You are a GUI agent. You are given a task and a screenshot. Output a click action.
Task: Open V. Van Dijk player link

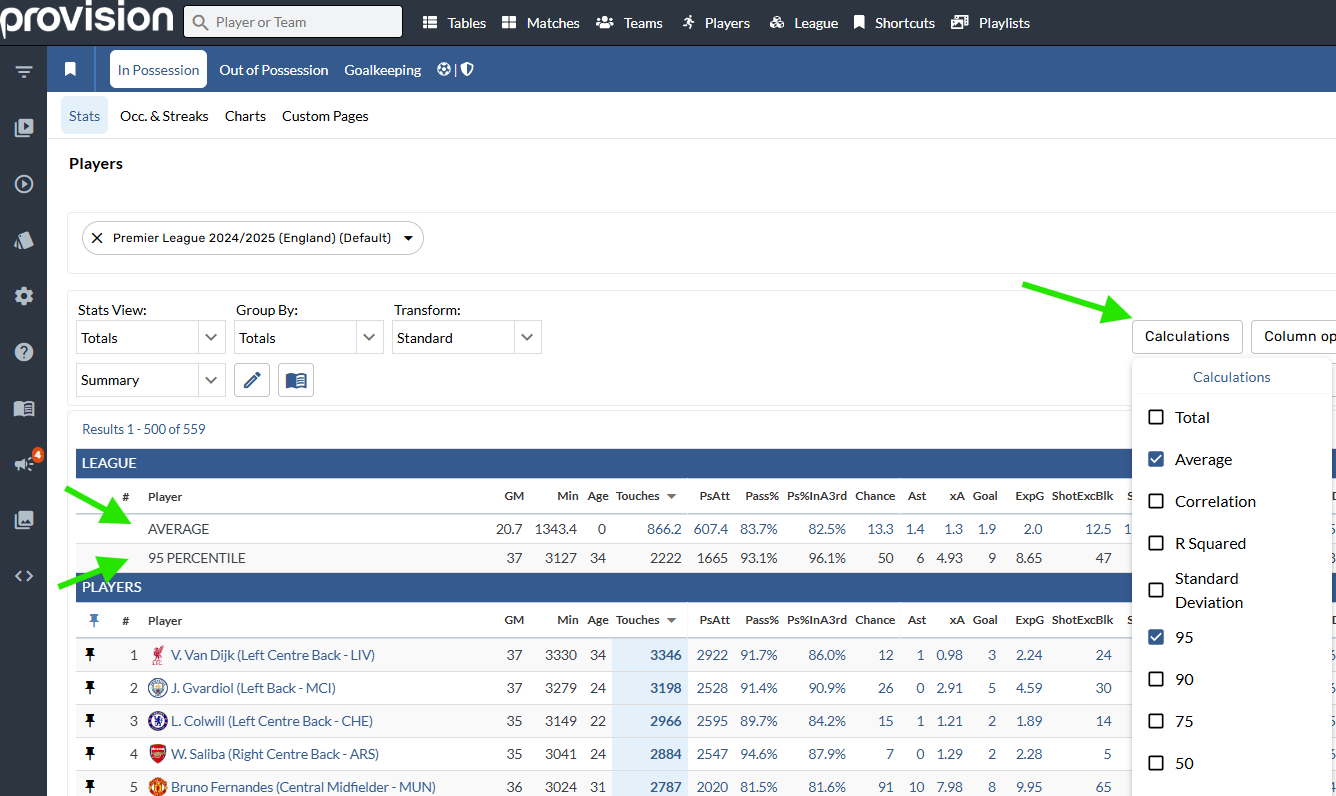click(273, 655)
